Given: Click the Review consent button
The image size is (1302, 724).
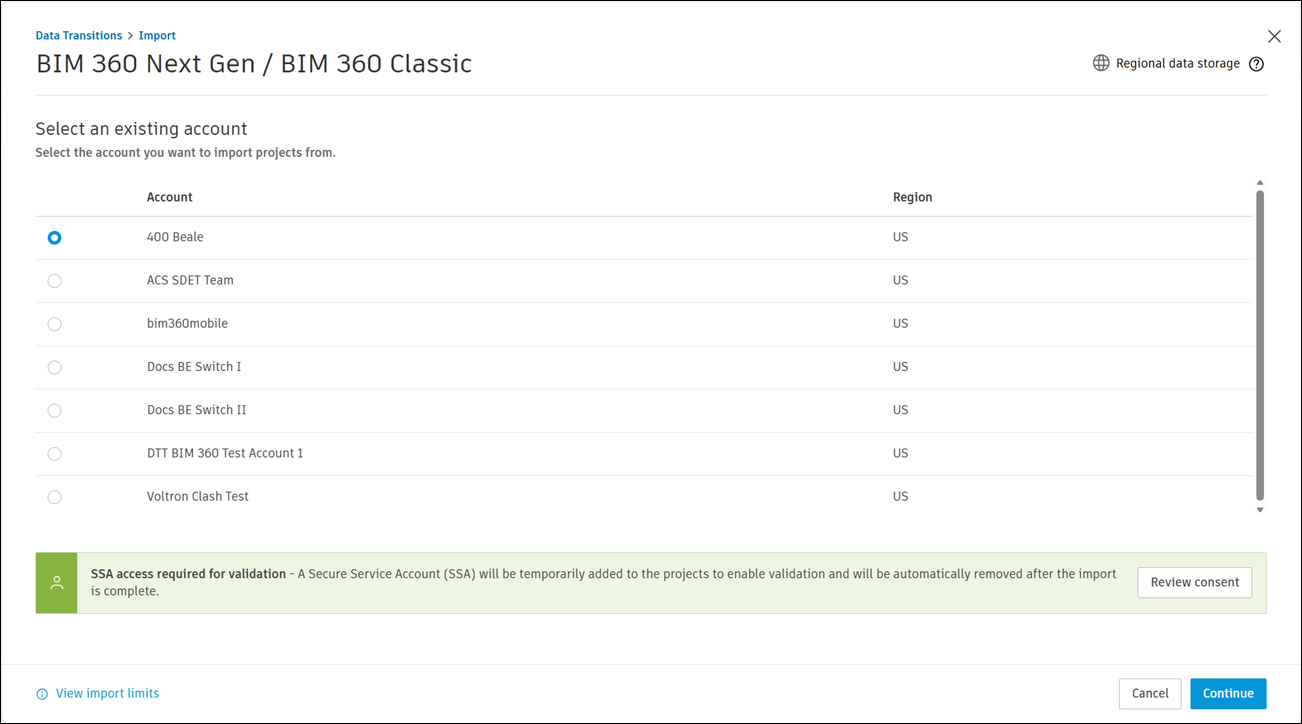Looking at the screenshot, I should [x=1194, y=582].
